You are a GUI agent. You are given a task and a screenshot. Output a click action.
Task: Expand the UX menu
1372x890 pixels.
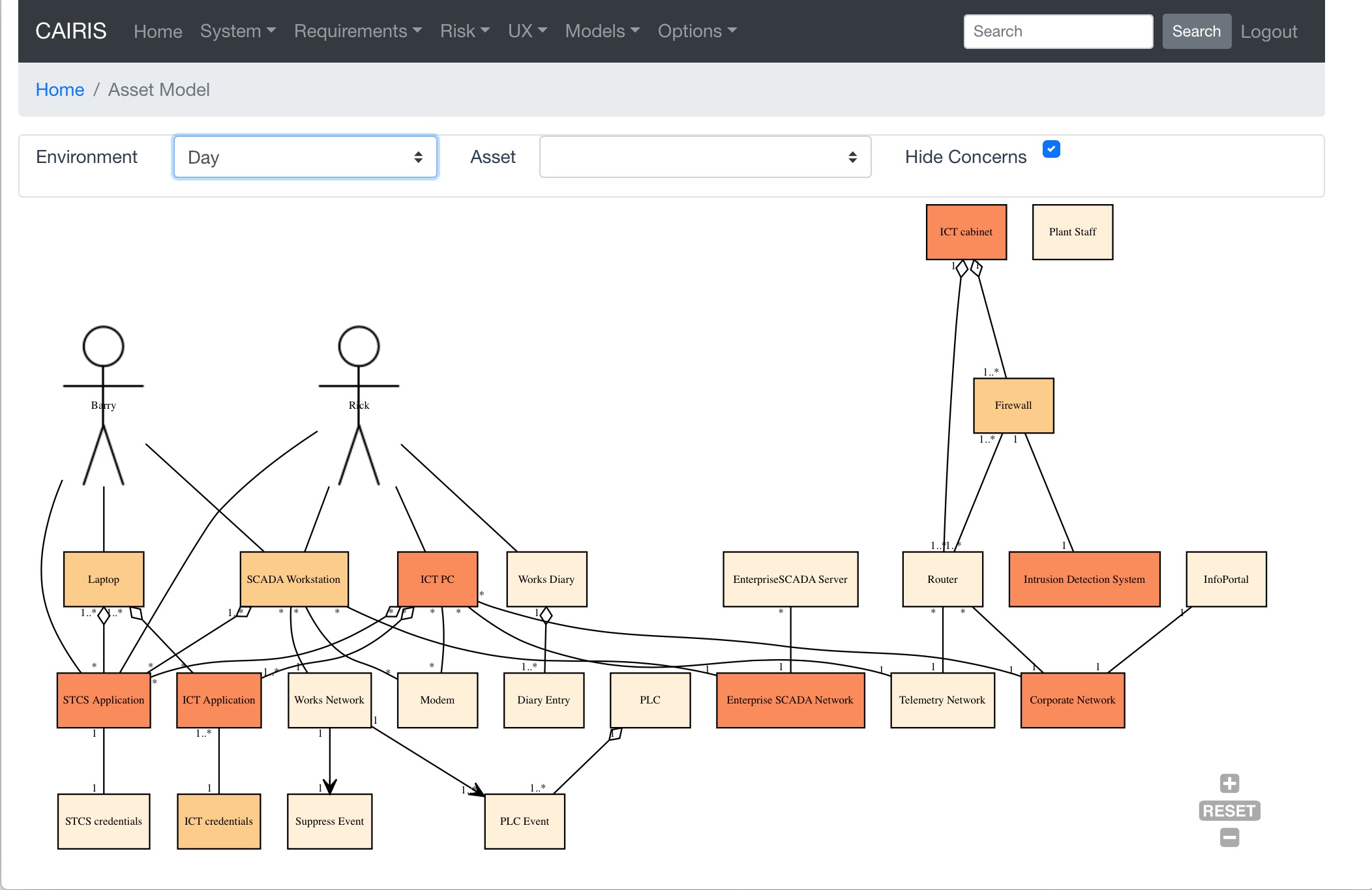click(x=528, y=31)
